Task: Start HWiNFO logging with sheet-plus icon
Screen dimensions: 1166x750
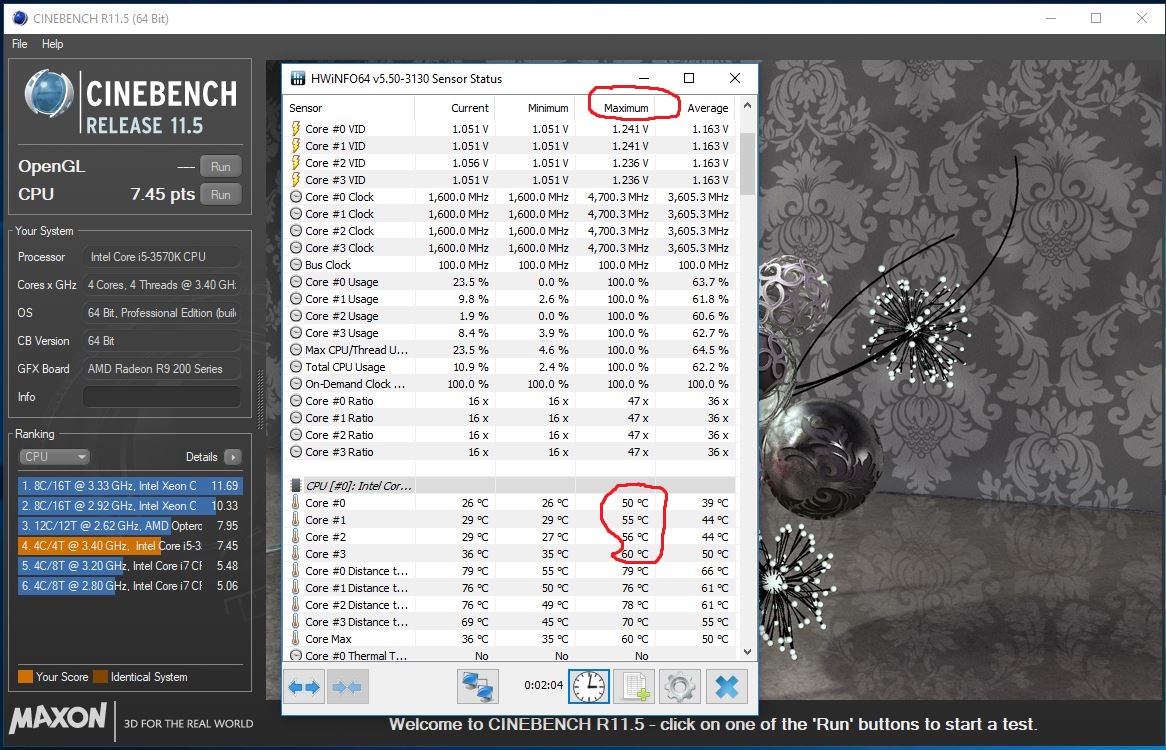Action: pos(635,687)
